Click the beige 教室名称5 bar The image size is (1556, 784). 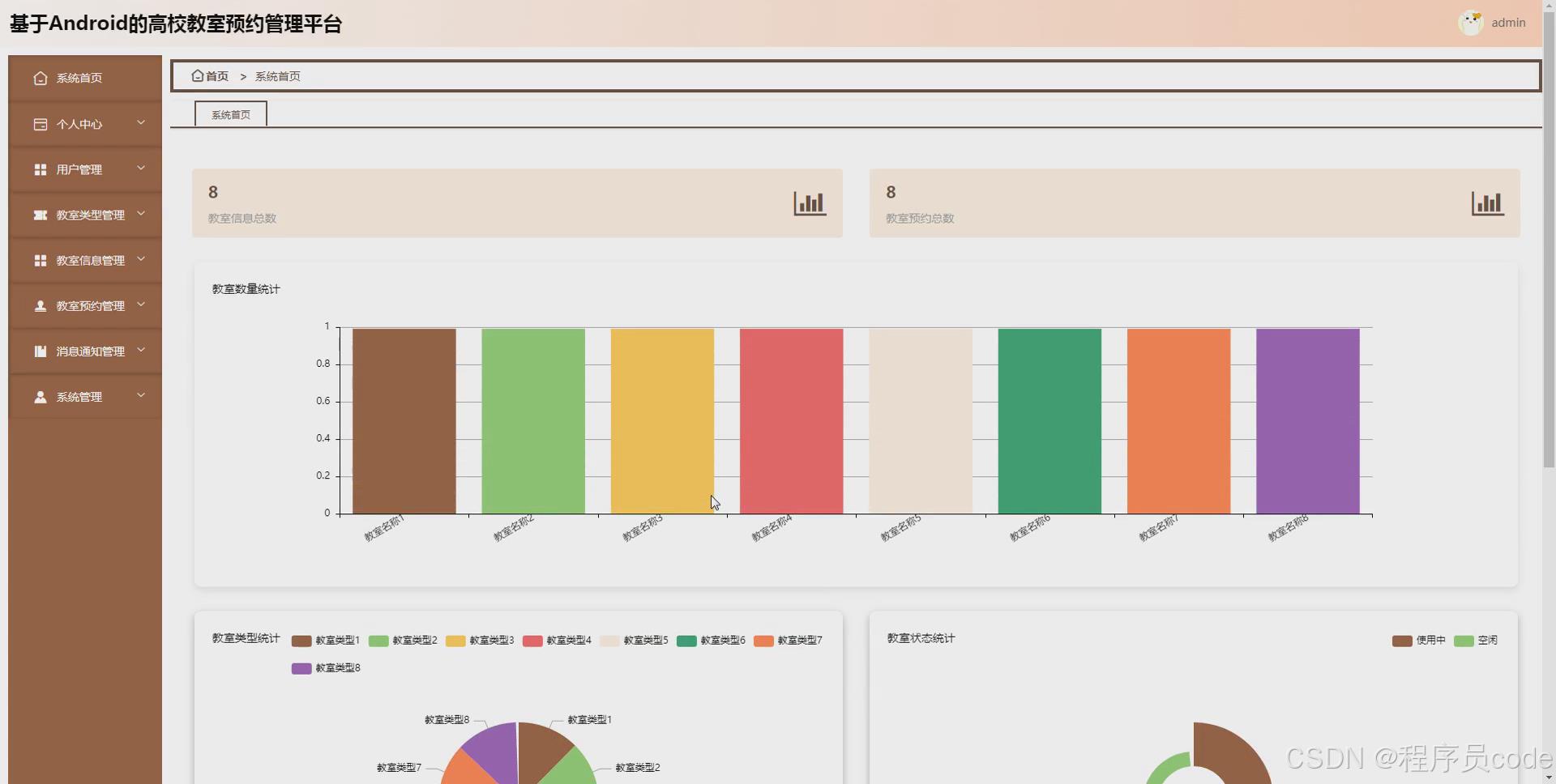pos(921,421)
